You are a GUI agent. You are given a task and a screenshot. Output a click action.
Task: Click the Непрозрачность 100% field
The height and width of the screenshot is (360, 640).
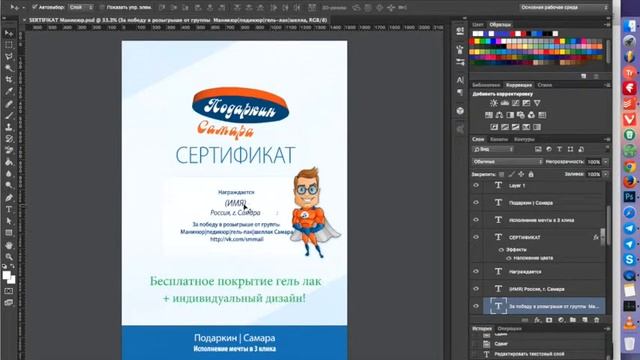tap(593, 162)
